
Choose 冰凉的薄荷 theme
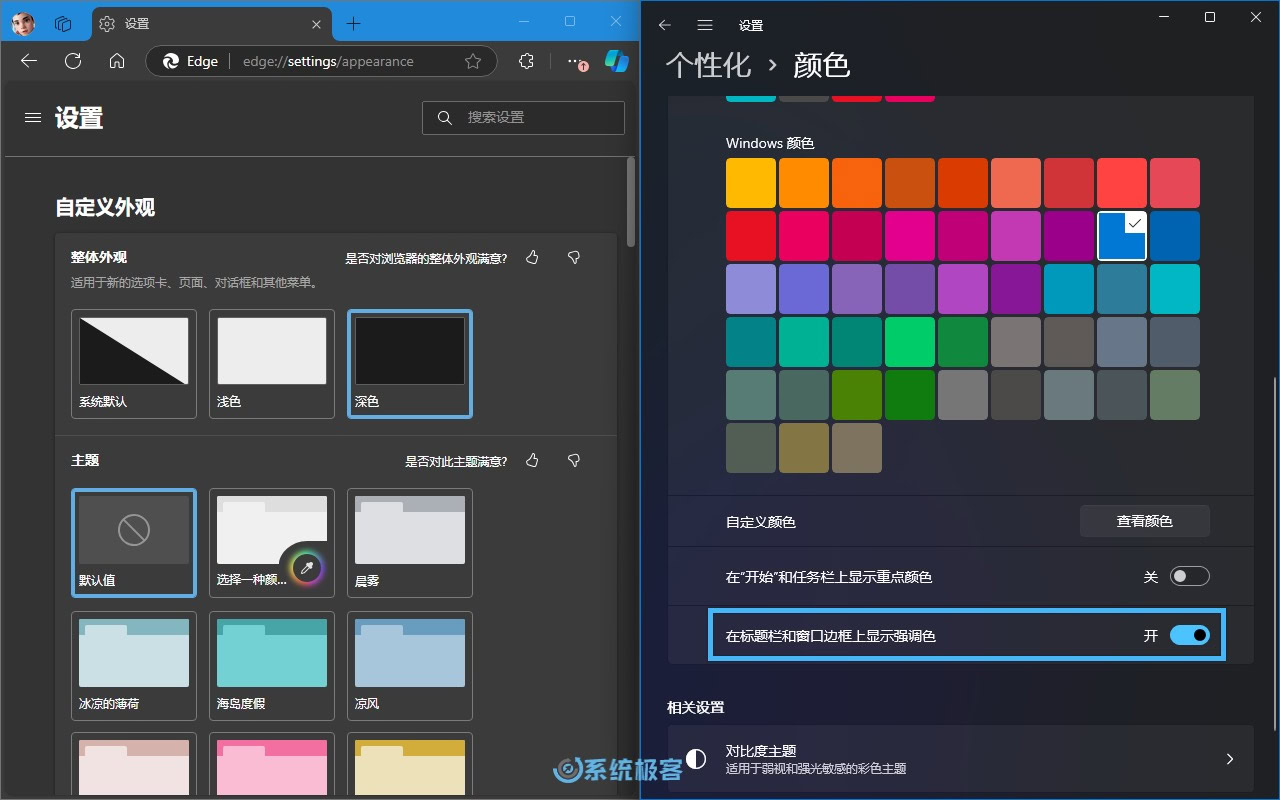(x=134, y=665)
